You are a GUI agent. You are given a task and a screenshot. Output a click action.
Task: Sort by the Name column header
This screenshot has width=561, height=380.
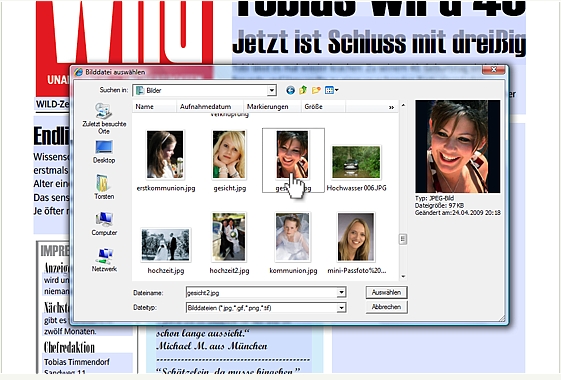point(154,107)
